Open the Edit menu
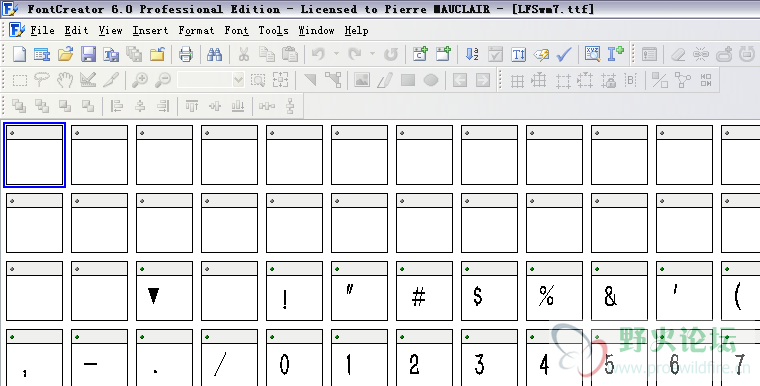 [77, 31]
